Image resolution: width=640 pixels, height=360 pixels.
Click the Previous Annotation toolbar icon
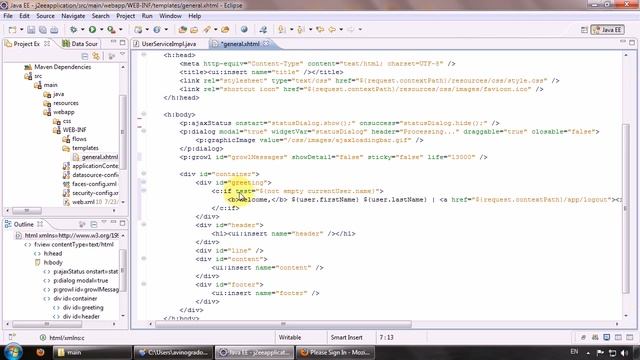(301, 29)
